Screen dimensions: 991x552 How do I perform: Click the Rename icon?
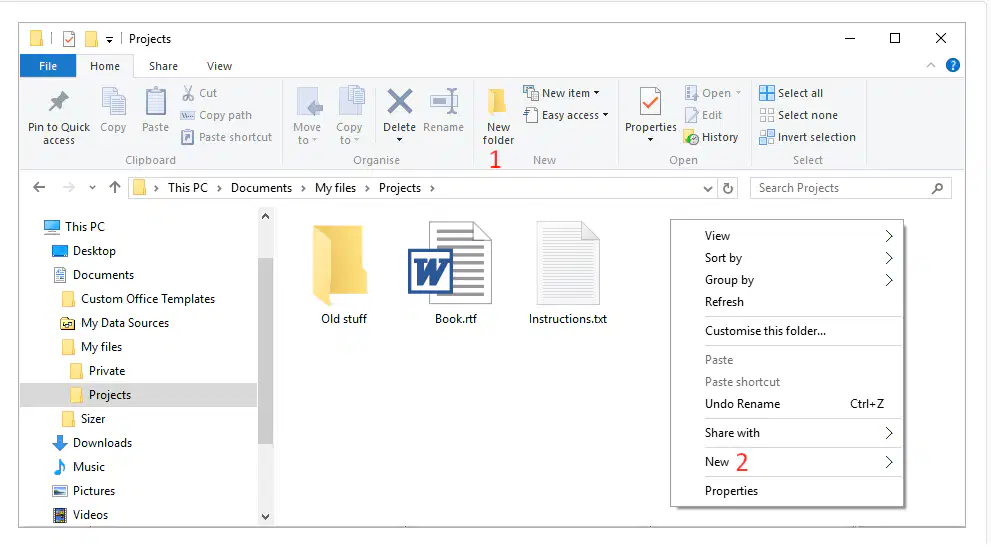pos(444,101)
